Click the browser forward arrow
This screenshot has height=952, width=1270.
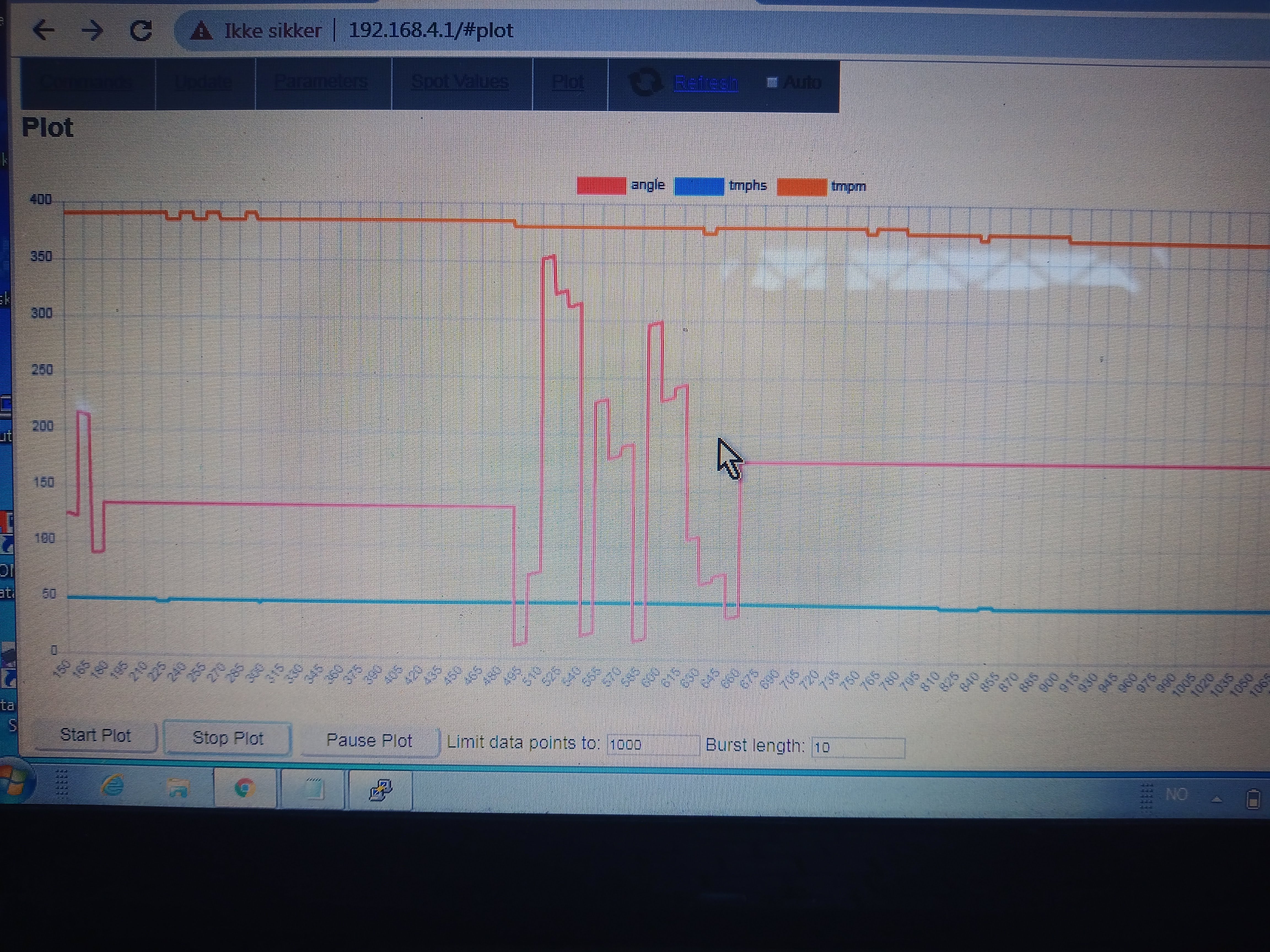[92, 30]
